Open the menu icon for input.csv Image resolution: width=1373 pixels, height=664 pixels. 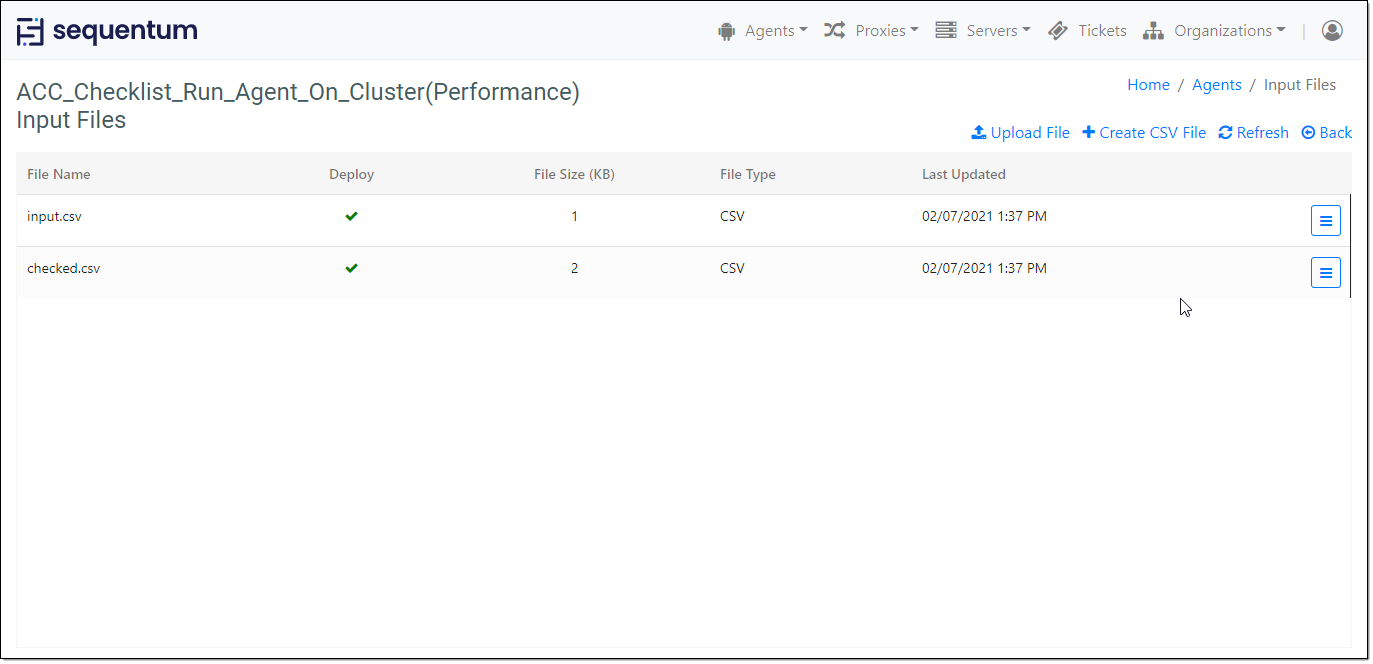click(x=1326, y=221)
